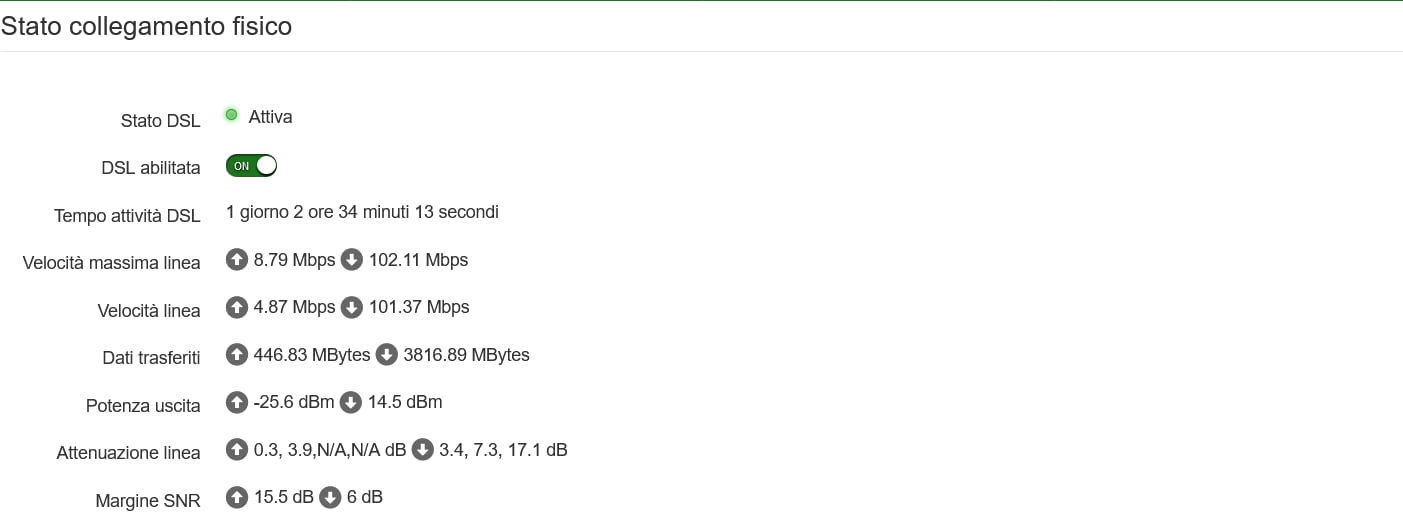Click download arrow icon beside 101.37 Mbps
Image resolution: width=1403 pixels, height=528 pixels.
click(352, 307)
